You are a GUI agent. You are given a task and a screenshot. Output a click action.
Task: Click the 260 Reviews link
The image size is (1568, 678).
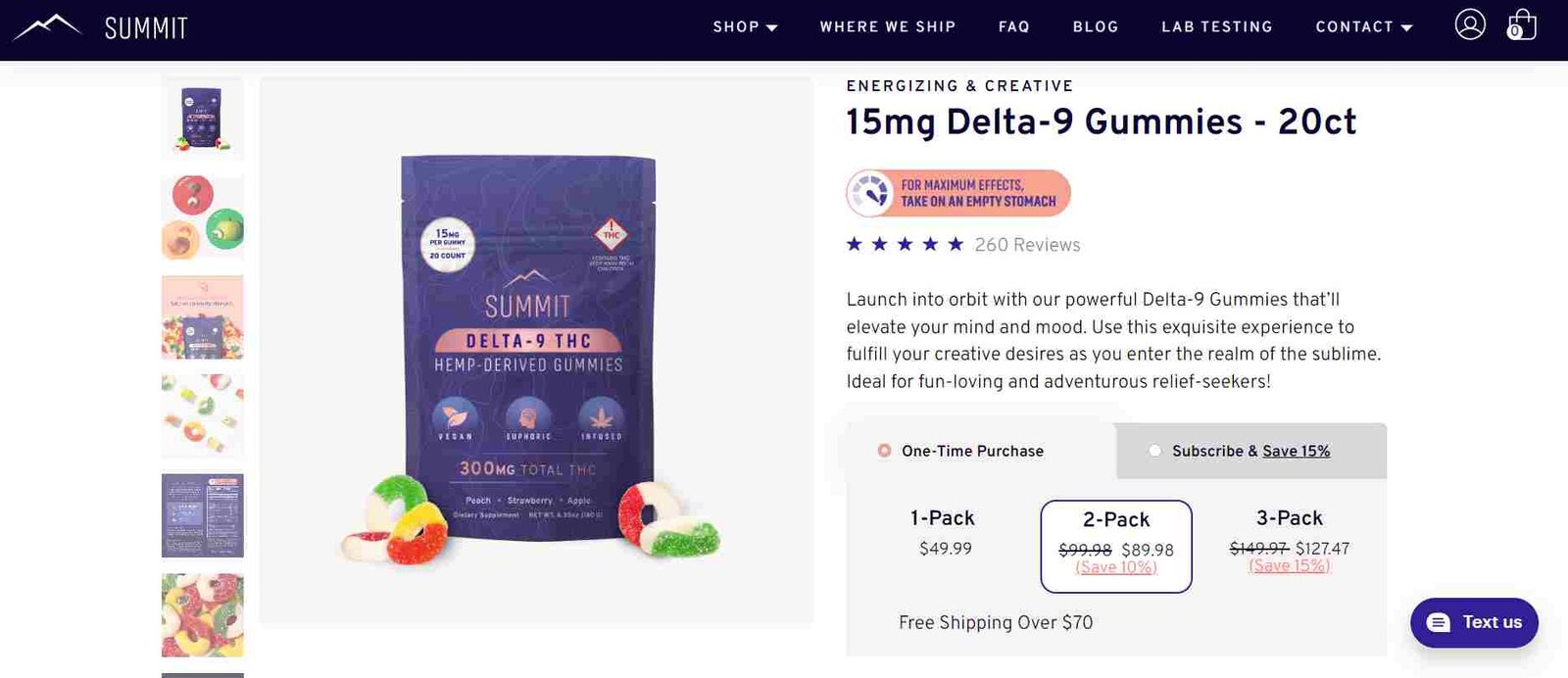tap(1027, 244)
